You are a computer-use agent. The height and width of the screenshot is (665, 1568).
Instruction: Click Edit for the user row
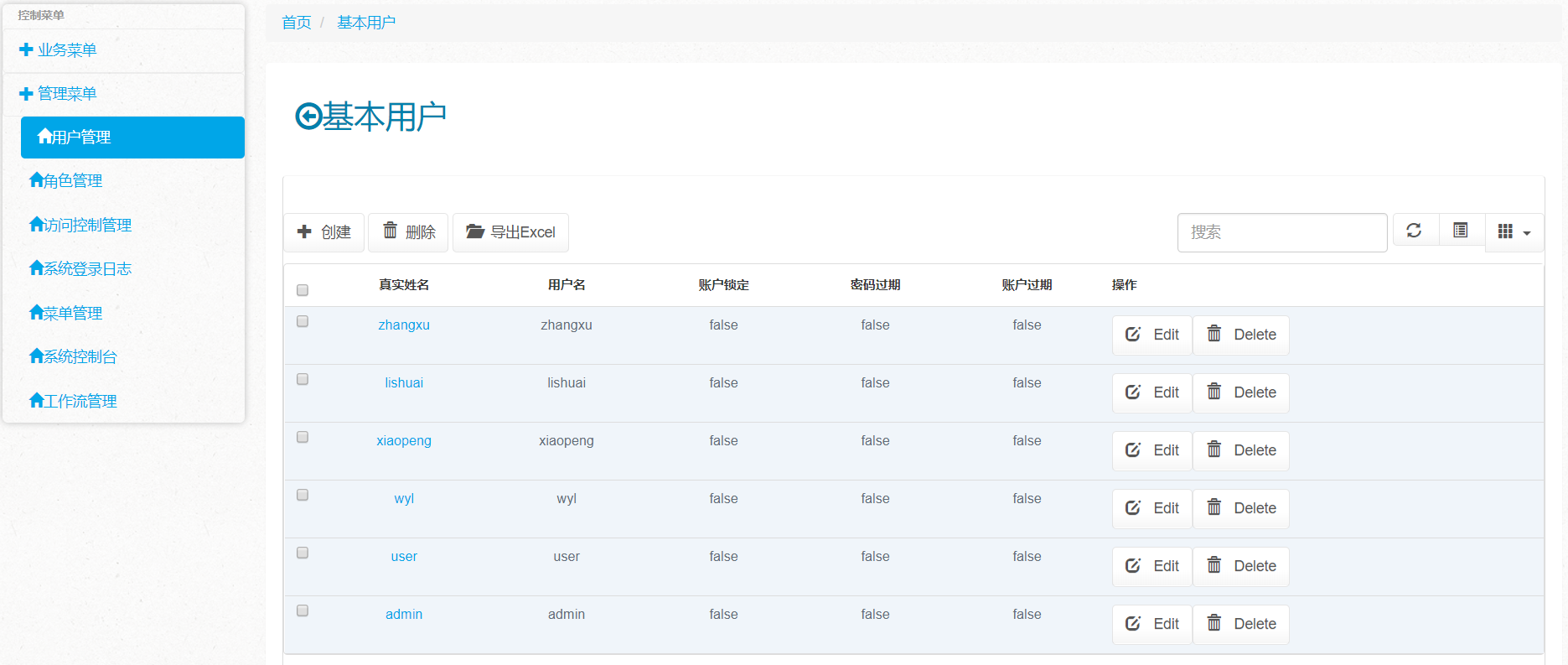pyautogui.click(x=1152, y=567)
